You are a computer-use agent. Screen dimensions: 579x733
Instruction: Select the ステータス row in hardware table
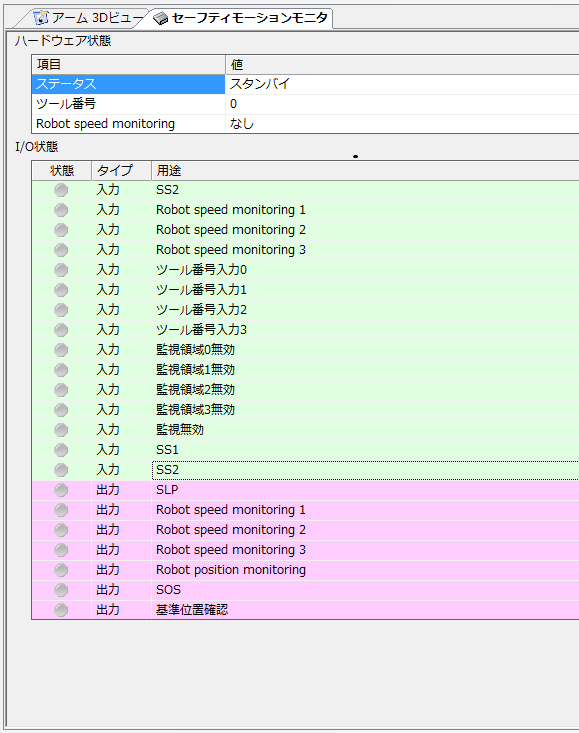pos(305,84)
